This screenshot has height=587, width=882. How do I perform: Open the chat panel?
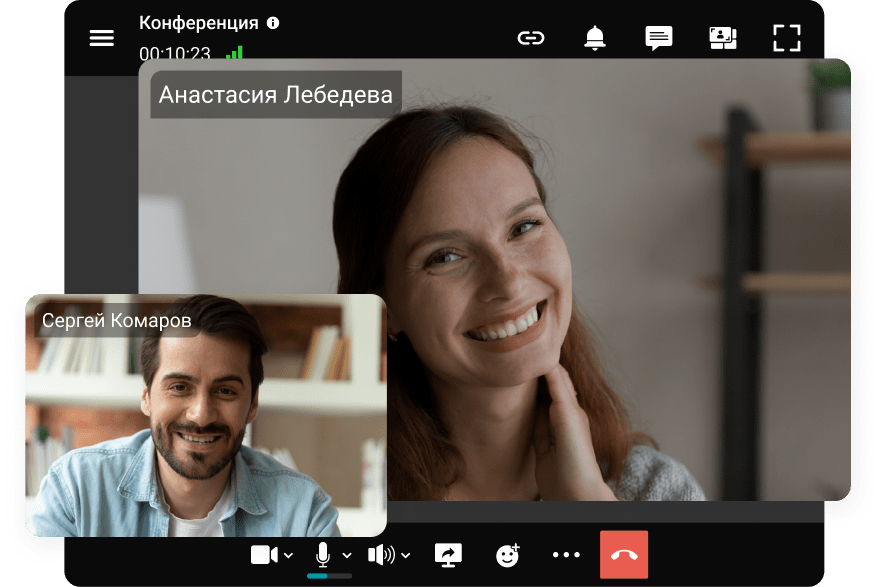658,38
